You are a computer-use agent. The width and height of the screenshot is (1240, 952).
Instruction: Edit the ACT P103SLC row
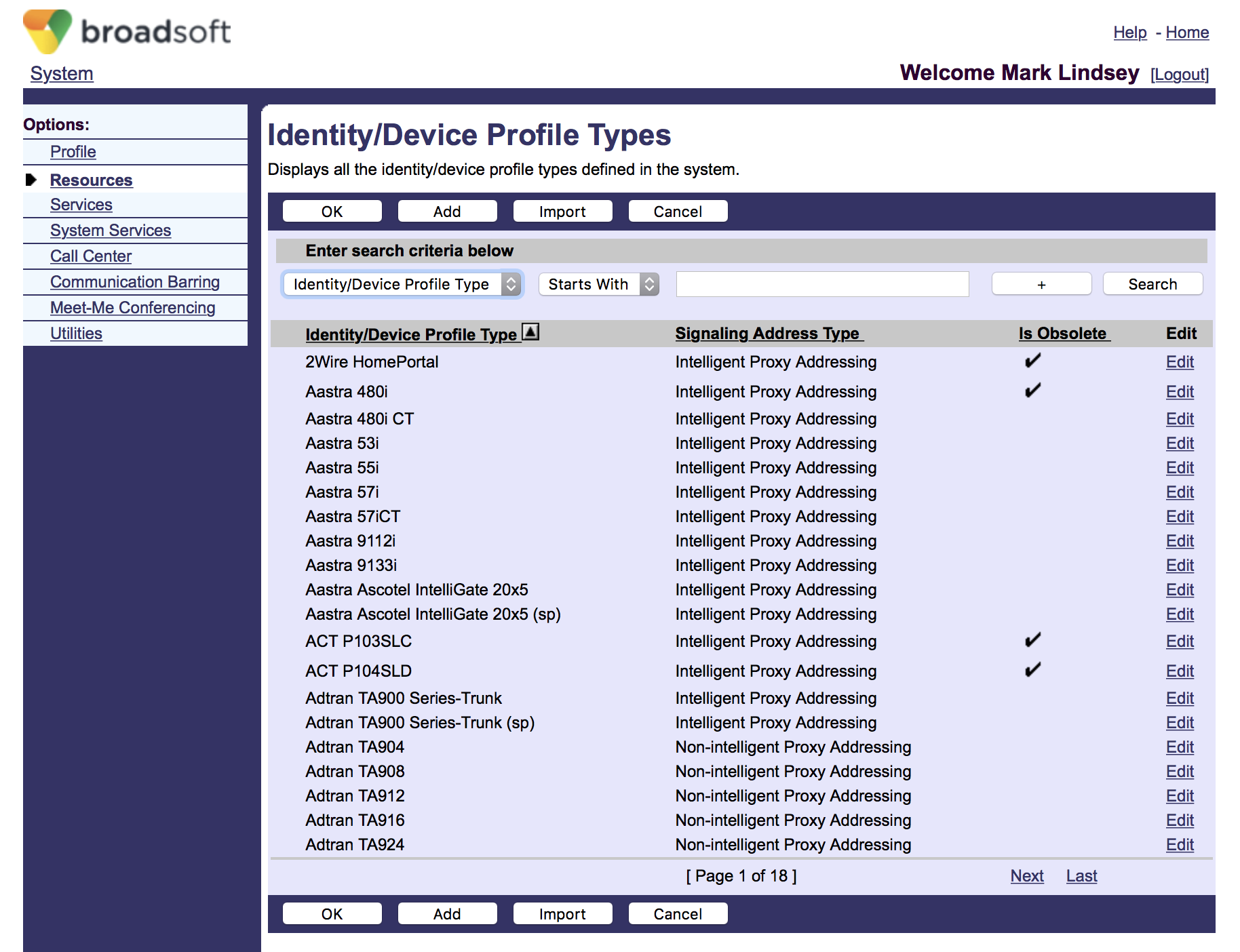click(1180, 641)
